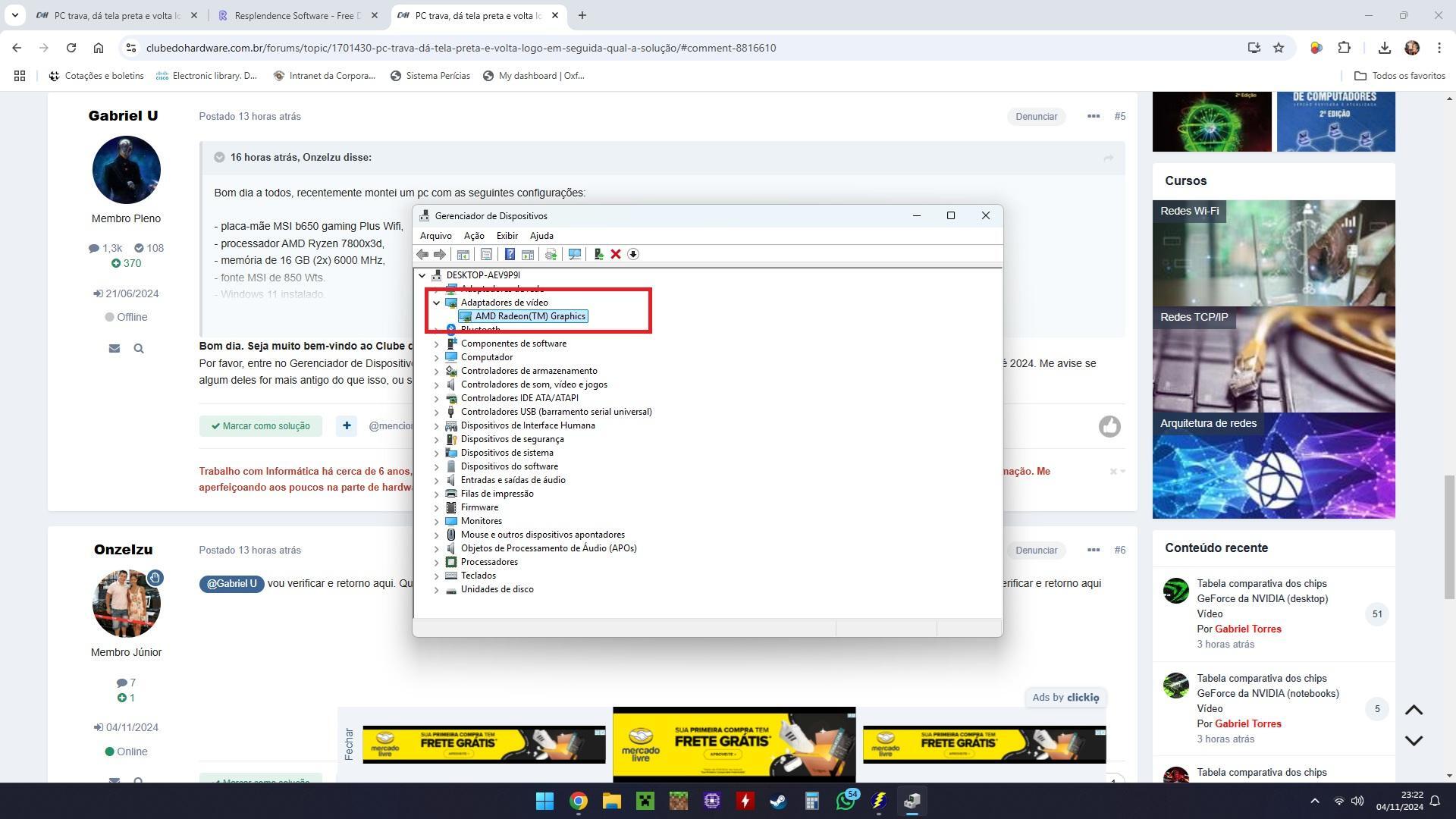Click Denunciar button on post #5
1456x819 pixels.
click(1036, 117)
